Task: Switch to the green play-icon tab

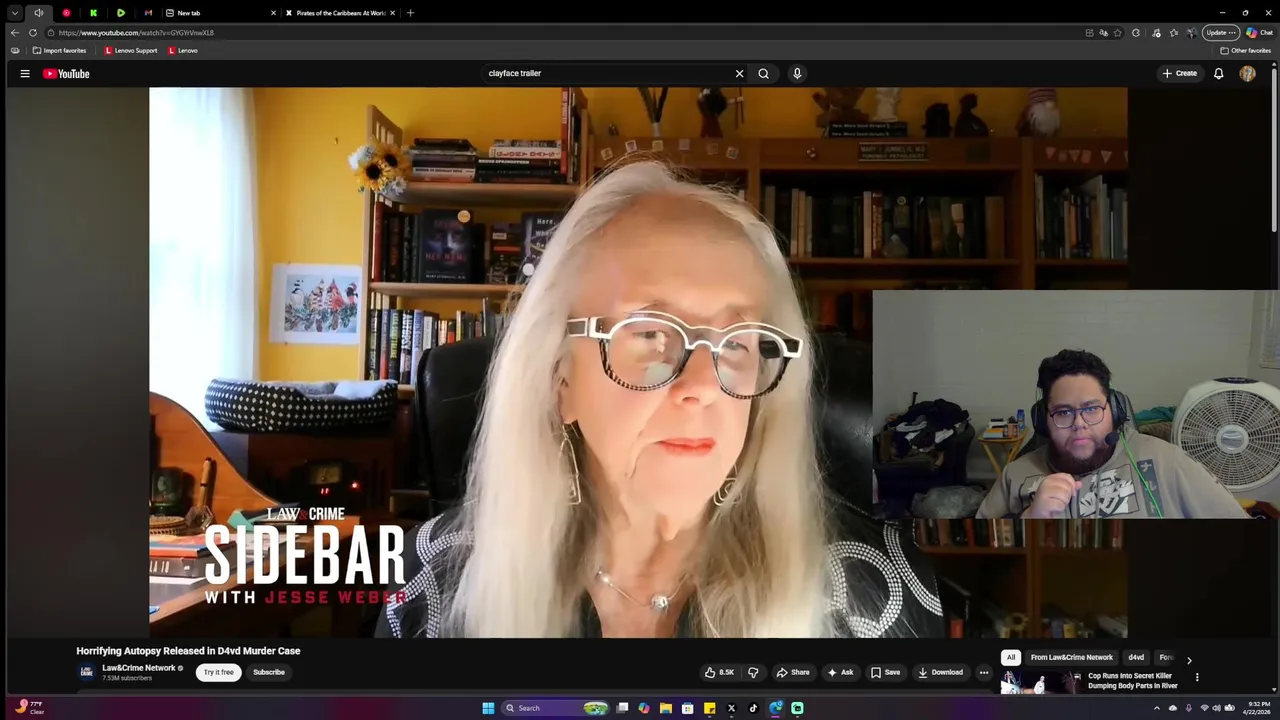Action: coord(120,13)
